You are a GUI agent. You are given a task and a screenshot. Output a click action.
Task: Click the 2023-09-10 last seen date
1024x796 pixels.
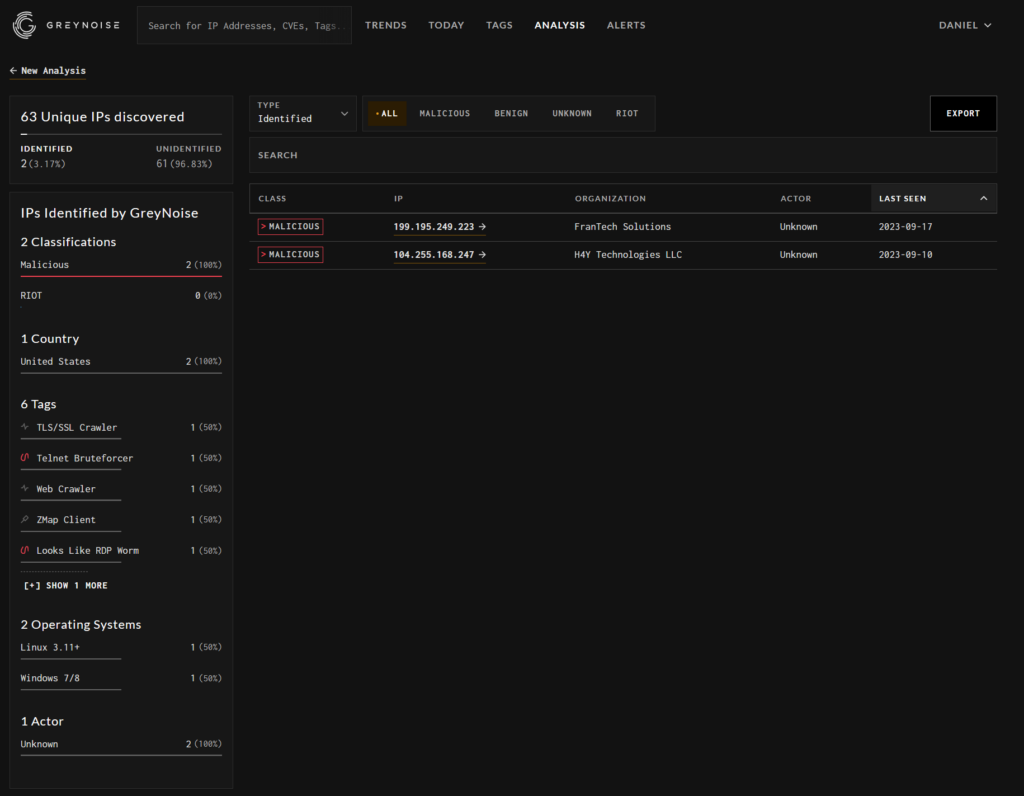coord(905,255)
